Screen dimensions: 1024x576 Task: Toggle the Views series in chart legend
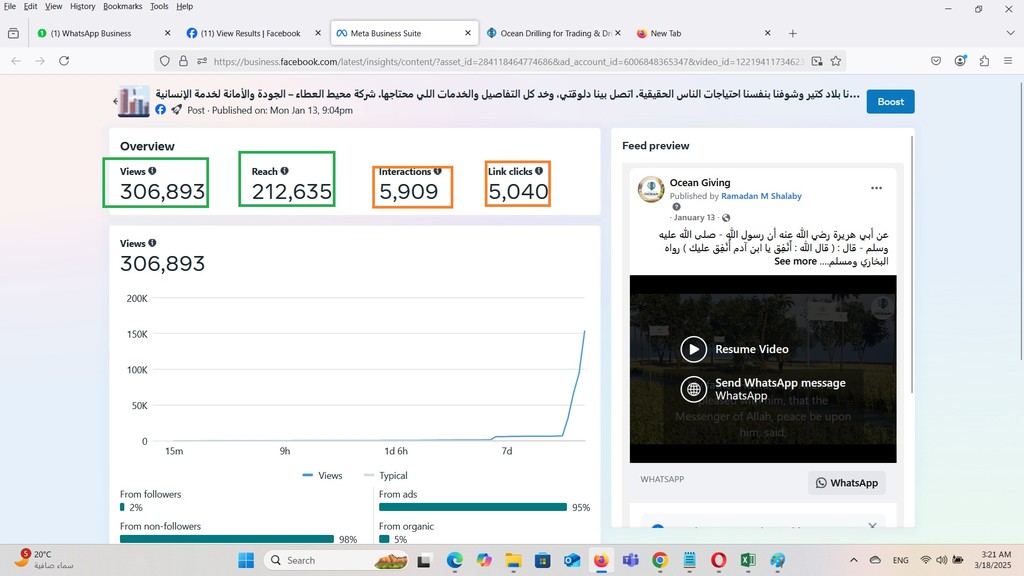coord(323,475)
